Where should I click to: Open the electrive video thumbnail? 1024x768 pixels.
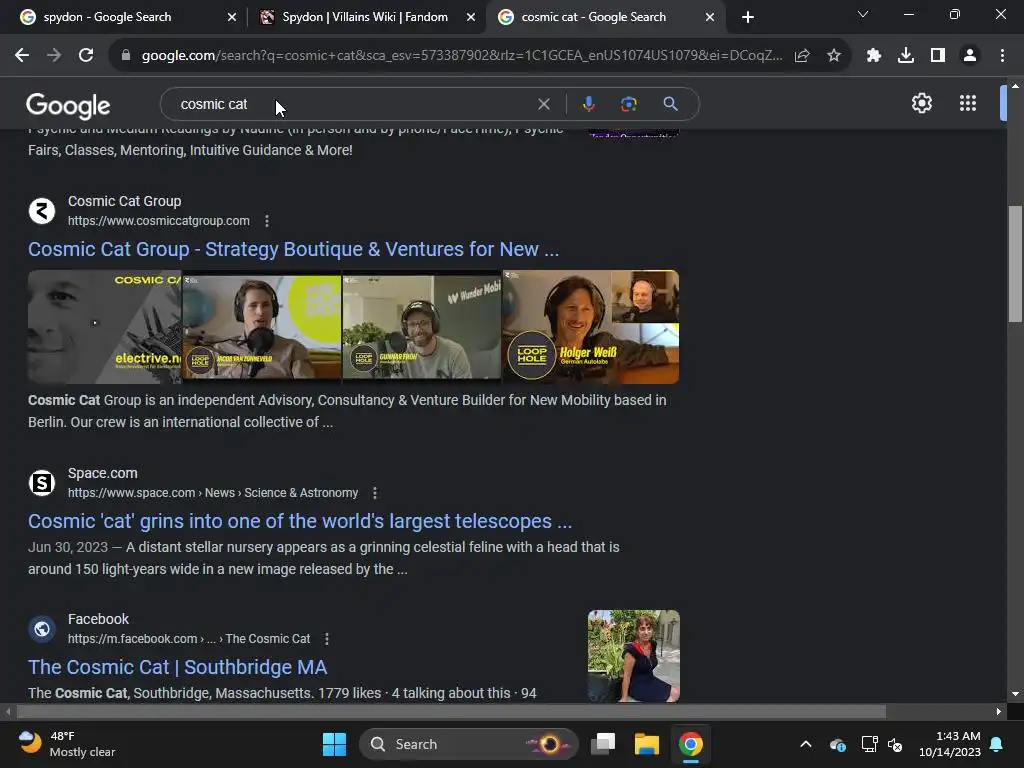[104, 327]
